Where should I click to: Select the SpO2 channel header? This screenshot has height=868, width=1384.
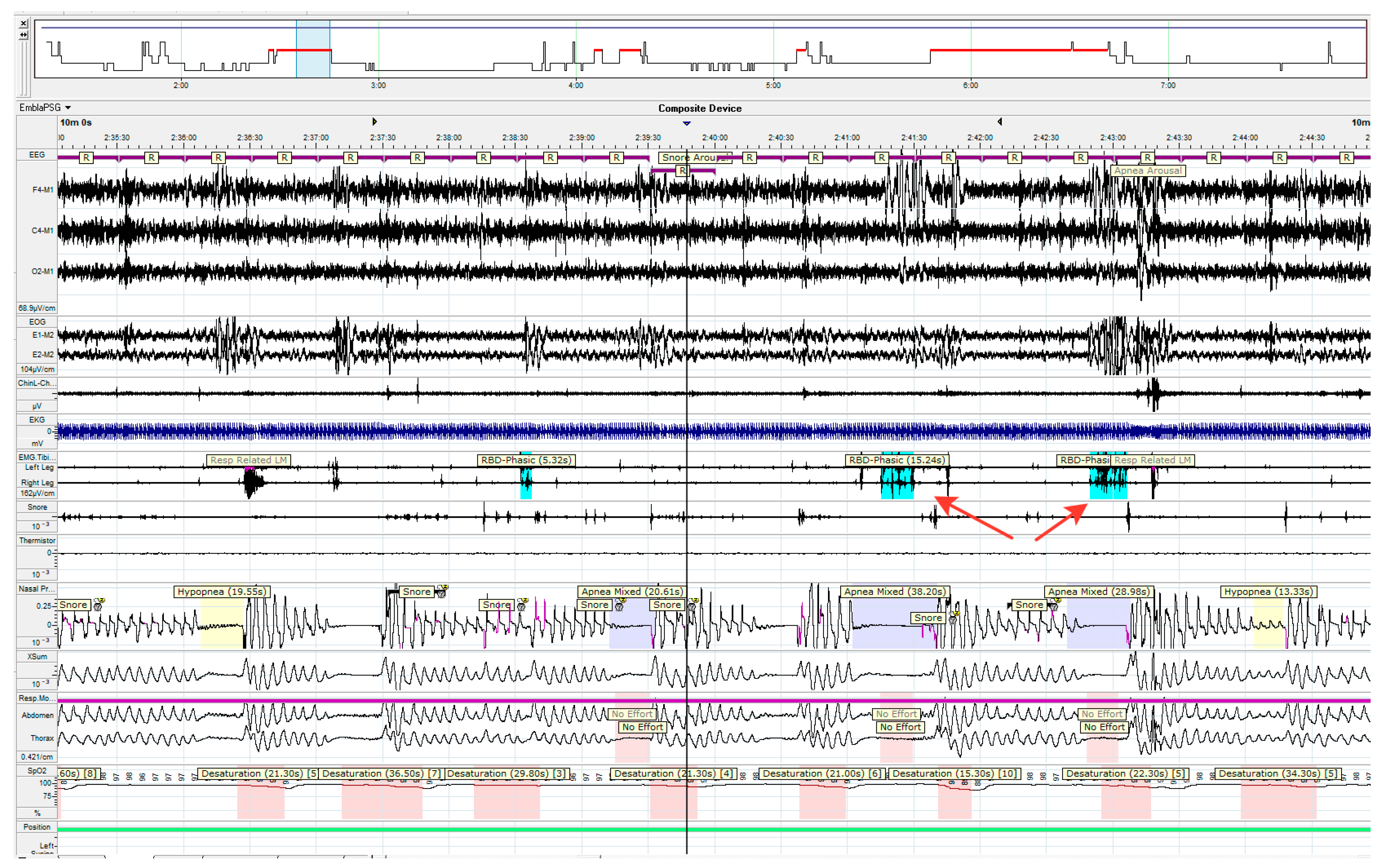(x=36, y=771)
